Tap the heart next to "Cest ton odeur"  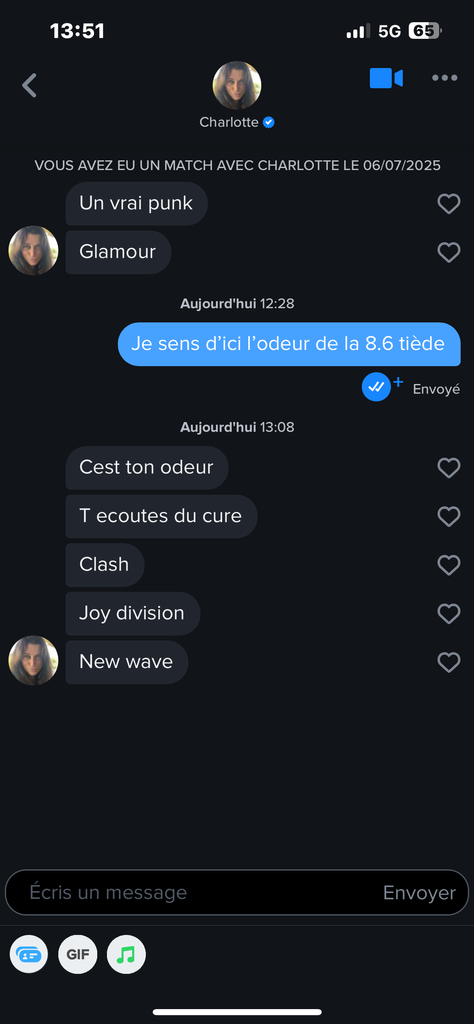pyautogui.click(x=449, y=468)
